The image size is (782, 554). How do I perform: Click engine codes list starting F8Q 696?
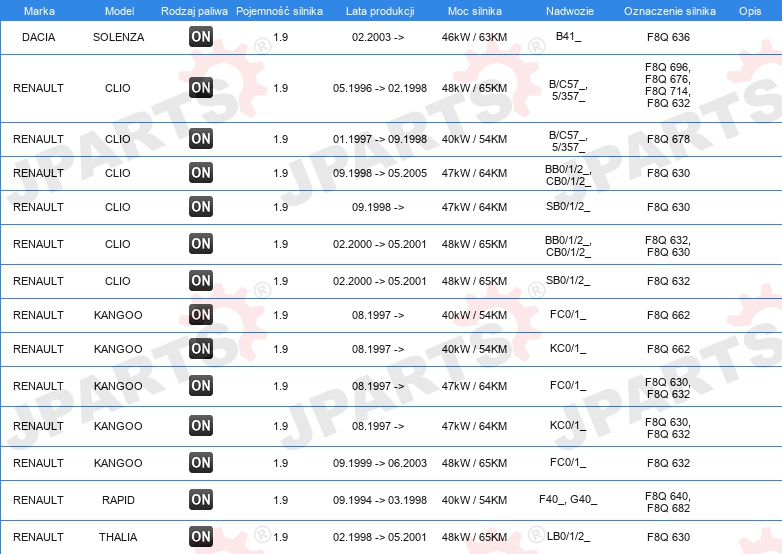coord(668,85)
